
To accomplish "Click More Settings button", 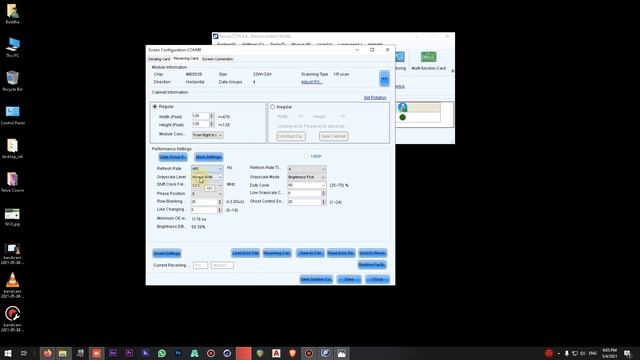I will tap(209, 157).
